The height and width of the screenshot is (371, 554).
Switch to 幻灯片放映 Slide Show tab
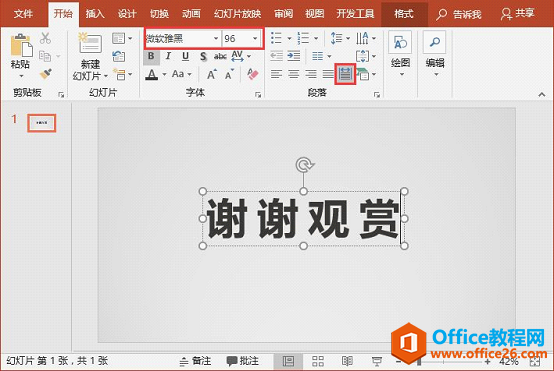(237, 14)
